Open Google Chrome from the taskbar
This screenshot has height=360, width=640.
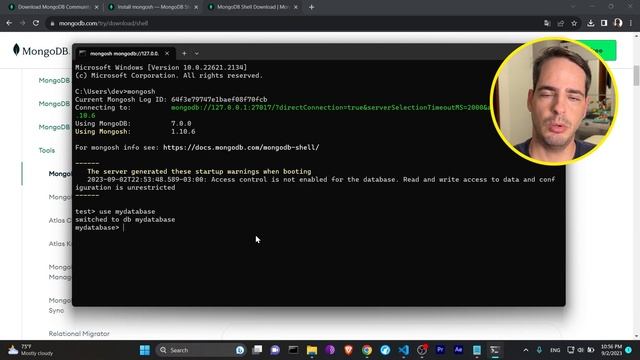pyautogui.click(x=367, y=350)
